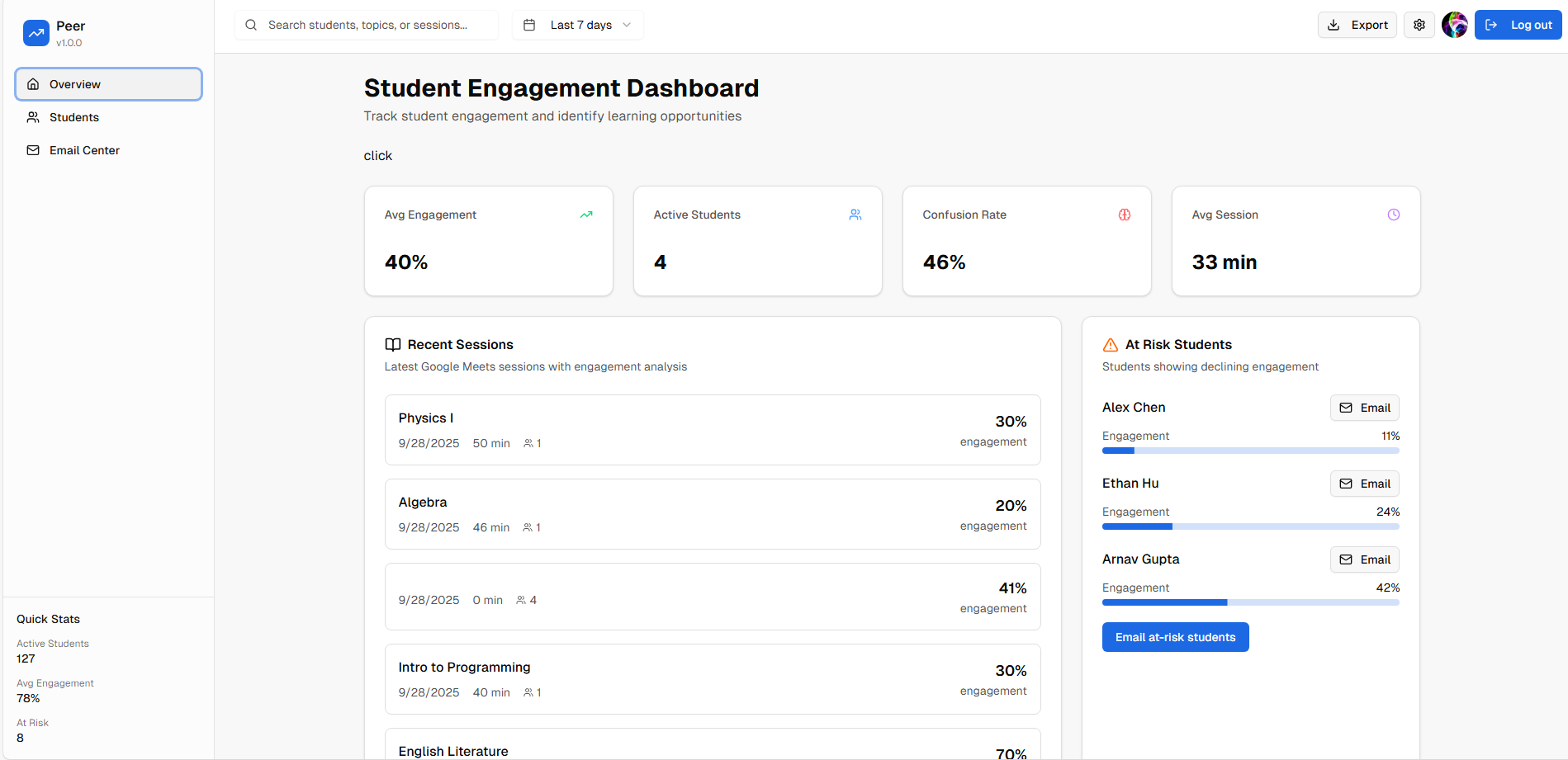Click the search magnifier icon
1568x760 pixels.
tap(251, 25)
